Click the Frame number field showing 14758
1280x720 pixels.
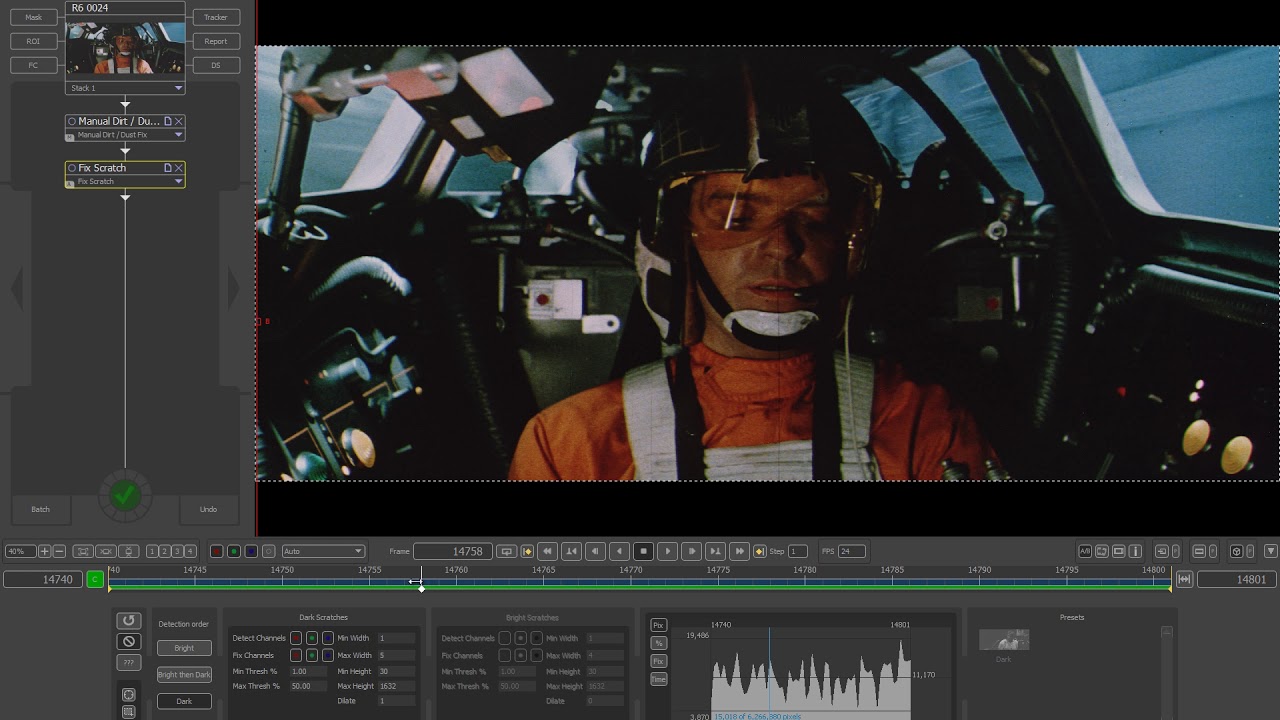coord(452,551)
